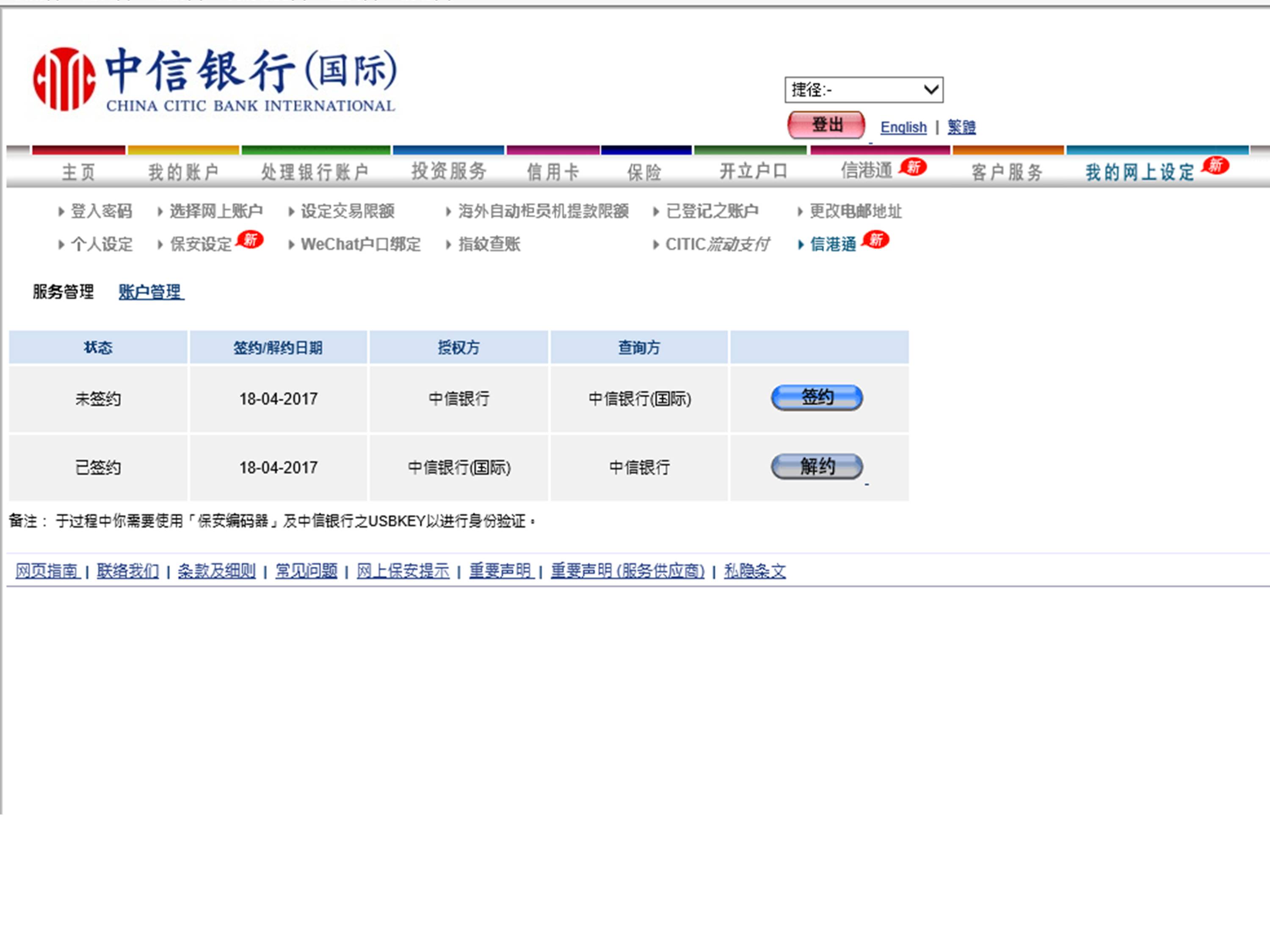Click the blue 签约 sign button
Viewport: 1270px width, 952px height.
click(x=817, y=398)
